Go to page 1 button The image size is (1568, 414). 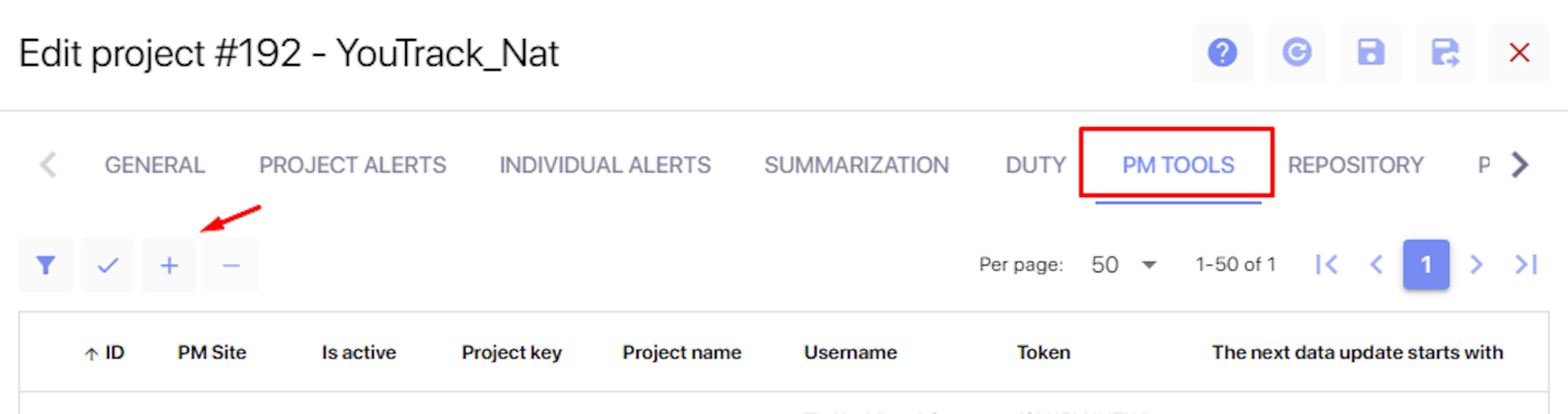tap(1427, 264)
